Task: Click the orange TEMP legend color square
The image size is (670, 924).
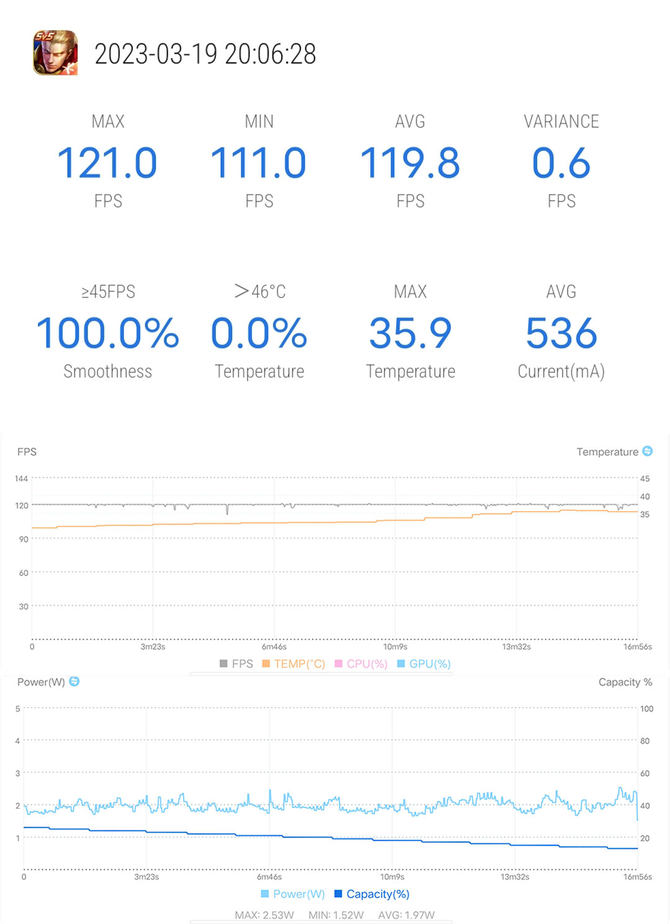Action: 267,663
